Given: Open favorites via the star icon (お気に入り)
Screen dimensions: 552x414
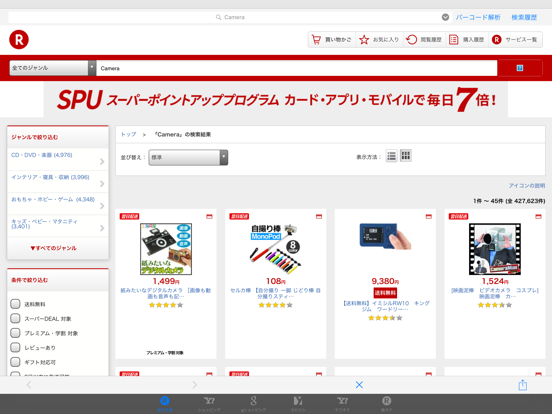Looking at the screenshot, I should click(379, 40).
